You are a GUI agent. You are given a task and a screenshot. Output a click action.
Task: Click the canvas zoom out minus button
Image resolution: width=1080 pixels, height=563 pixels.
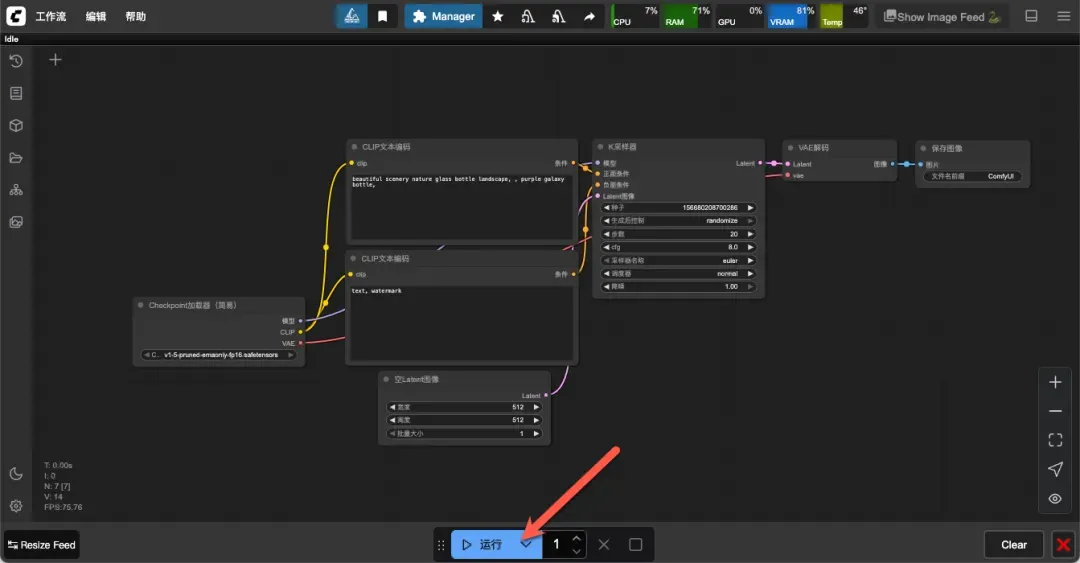point(1055,411)
